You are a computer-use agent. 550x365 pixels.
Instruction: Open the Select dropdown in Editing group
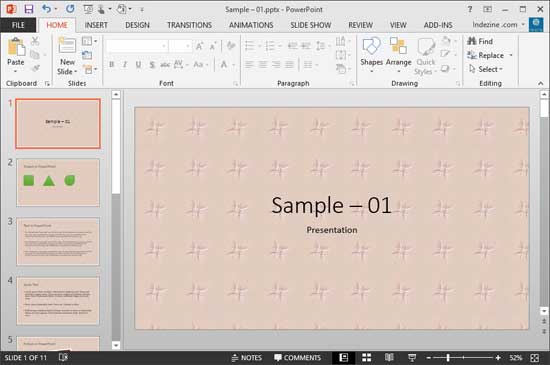tap(486, 69)
